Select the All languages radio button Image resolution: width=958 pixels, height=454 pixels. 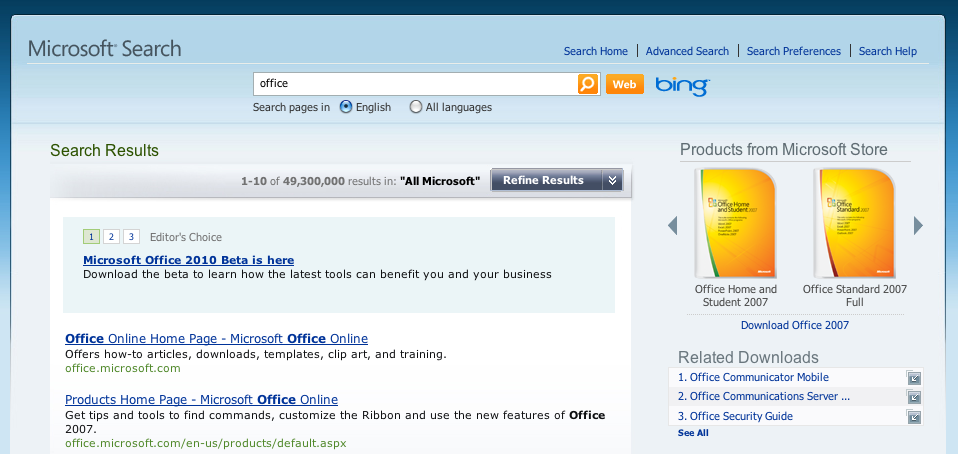[x=415, y=107]
